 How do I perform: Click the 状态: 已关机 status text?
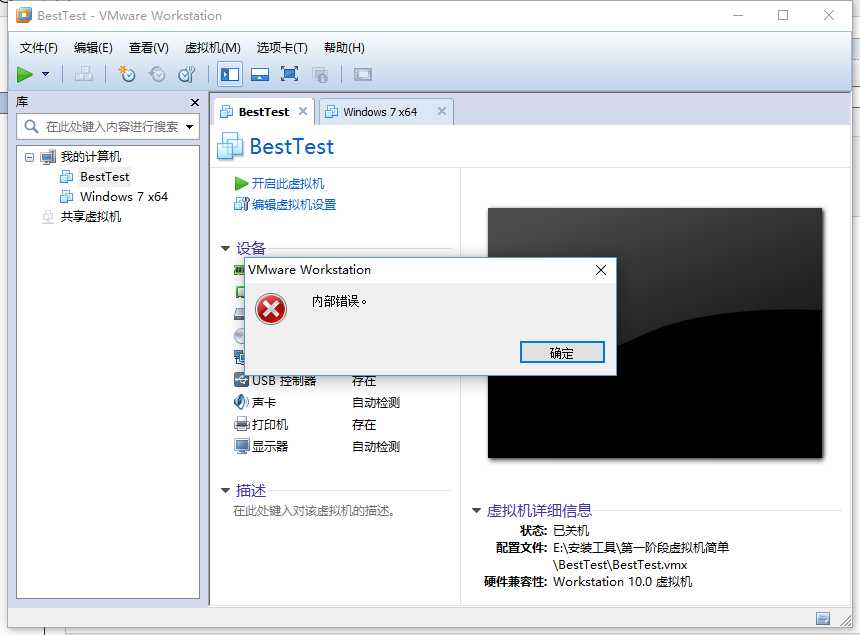pyautogui.click(x=554, y=530)
